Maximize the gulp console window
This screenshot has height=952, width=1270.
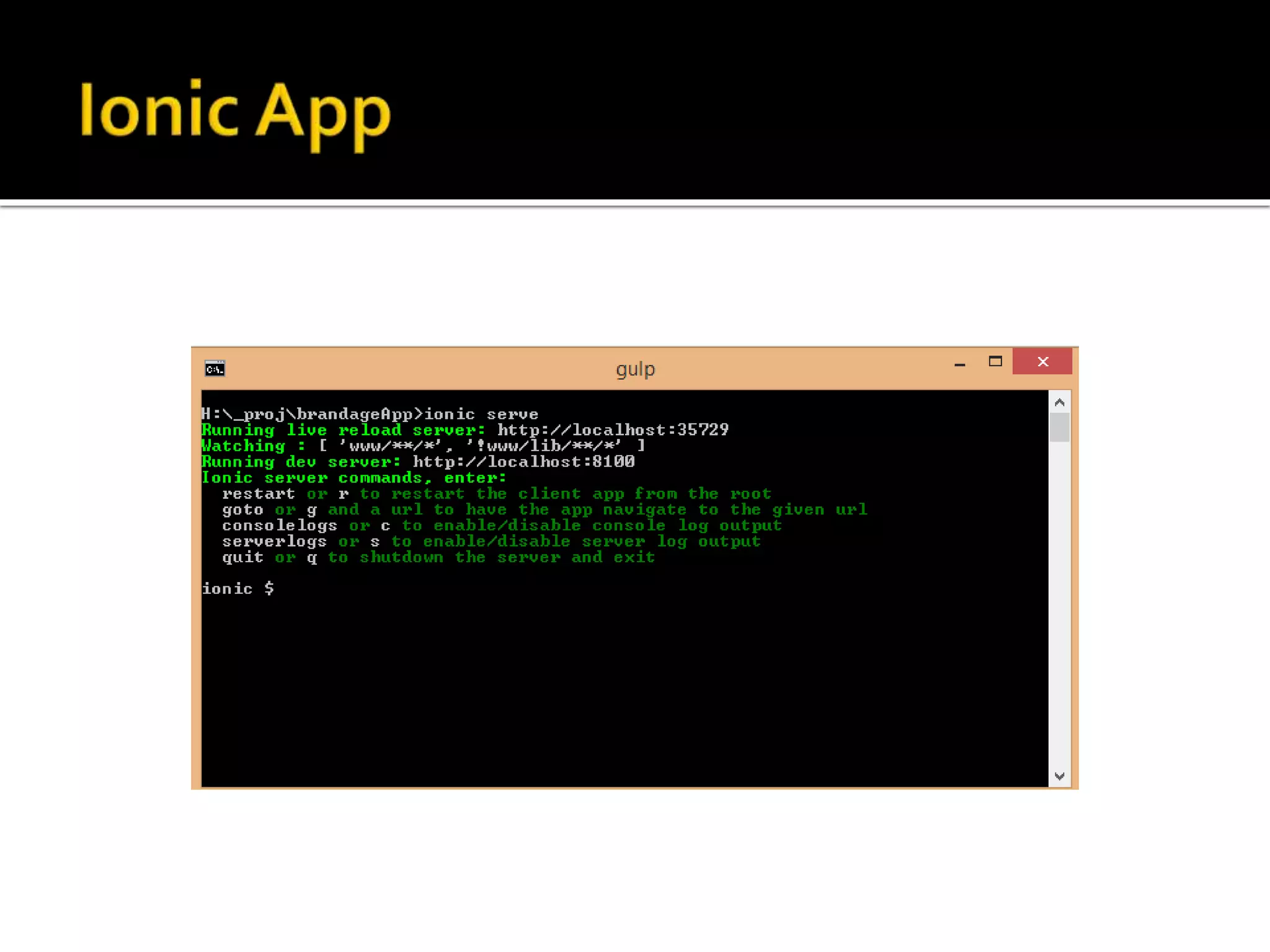(x=995, y=361)
